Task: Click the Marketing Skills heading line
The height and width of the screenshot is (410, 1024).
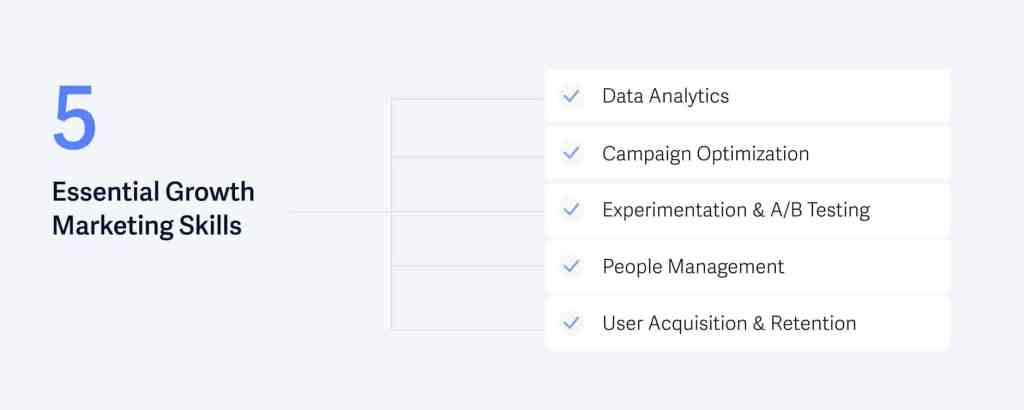Action: coord(146,226)
